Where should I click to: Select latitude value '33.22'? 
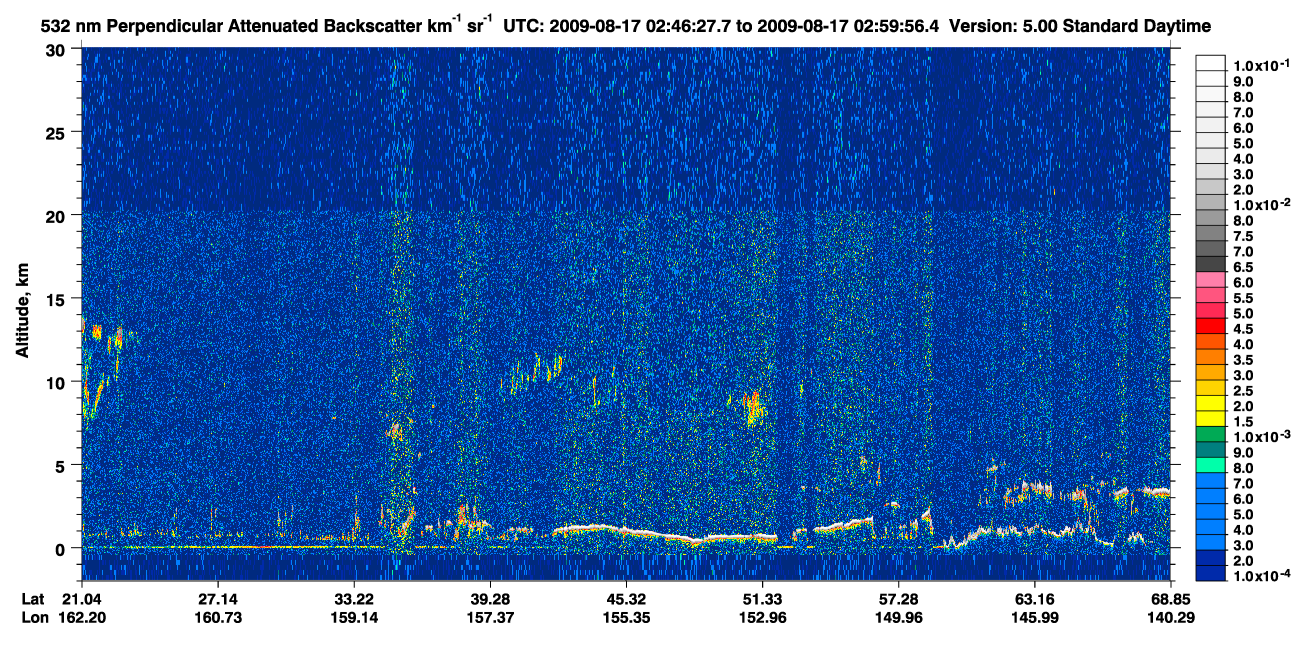pos(353,599)
